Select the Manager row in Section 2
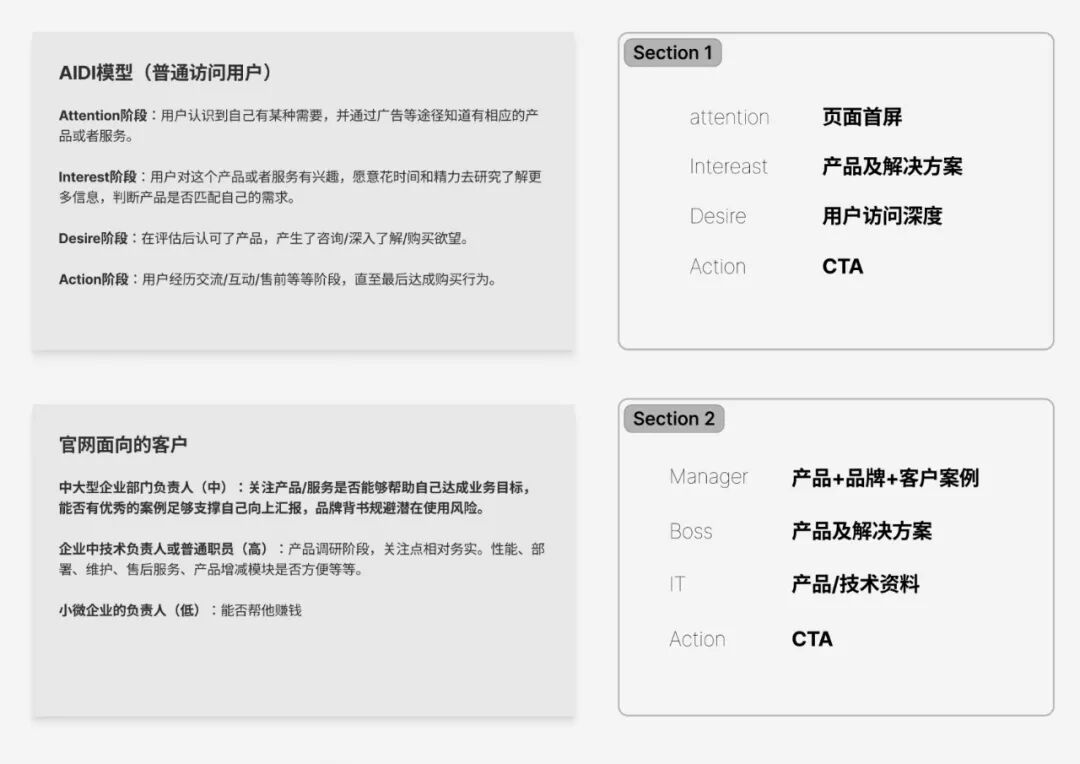Image resolution: width=1080 pixels, height=764 pixels. 708,477
